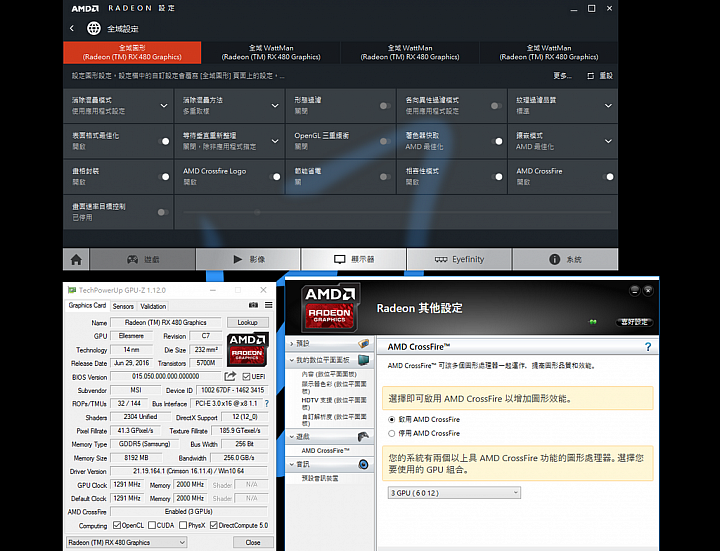Collapse the 音訊 section in the sidebar
Image resolution: width=720 pixels, height=551 pixels.
click(292, 465)
